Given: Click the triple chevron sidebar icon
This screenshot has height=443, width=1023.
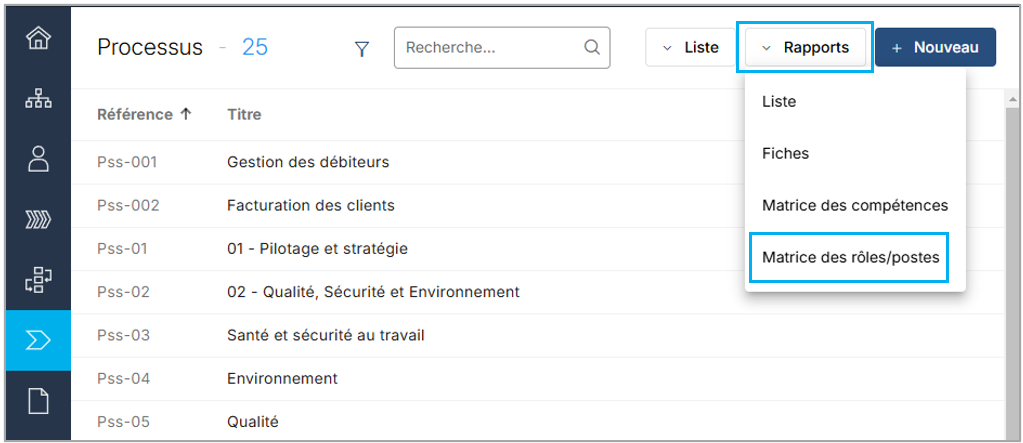Looking at the screenshot, I should (38, 219).
